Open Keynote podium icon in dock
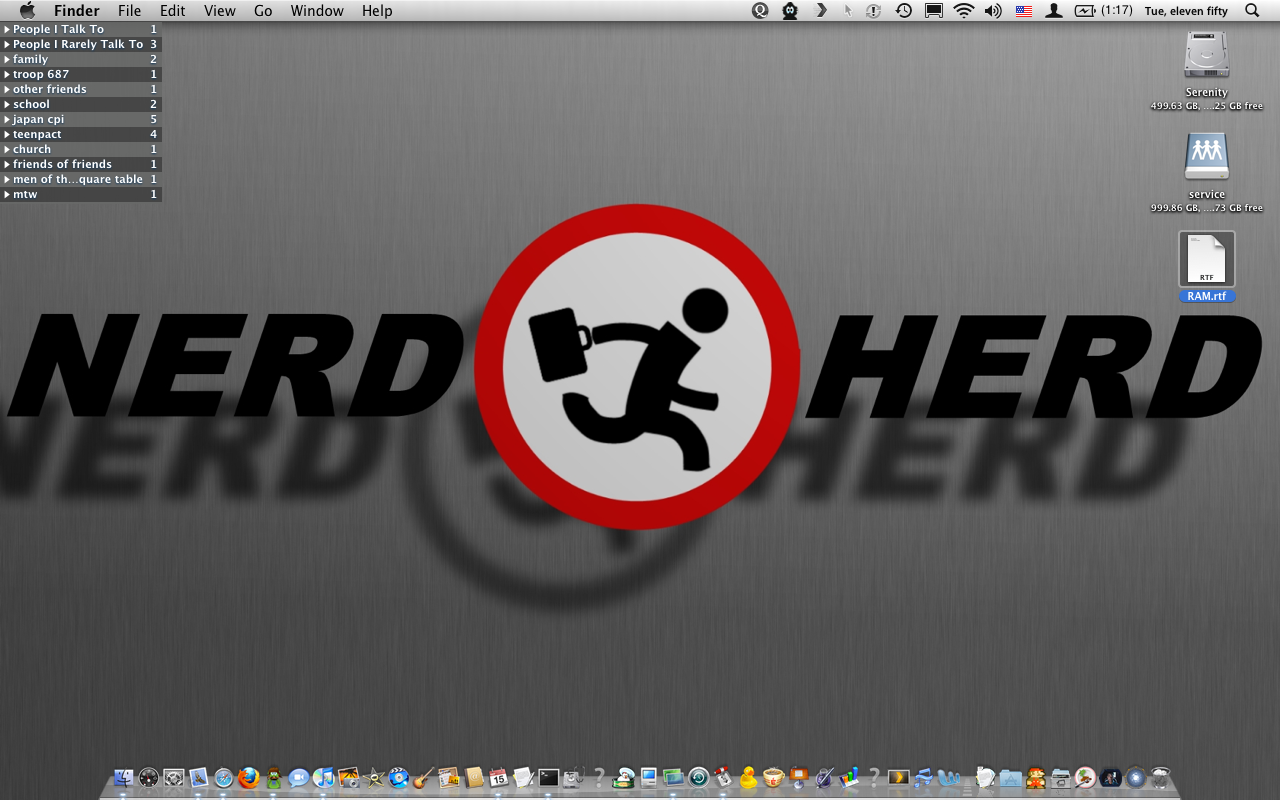The image size is (1280, 800). tap(798, 777)
